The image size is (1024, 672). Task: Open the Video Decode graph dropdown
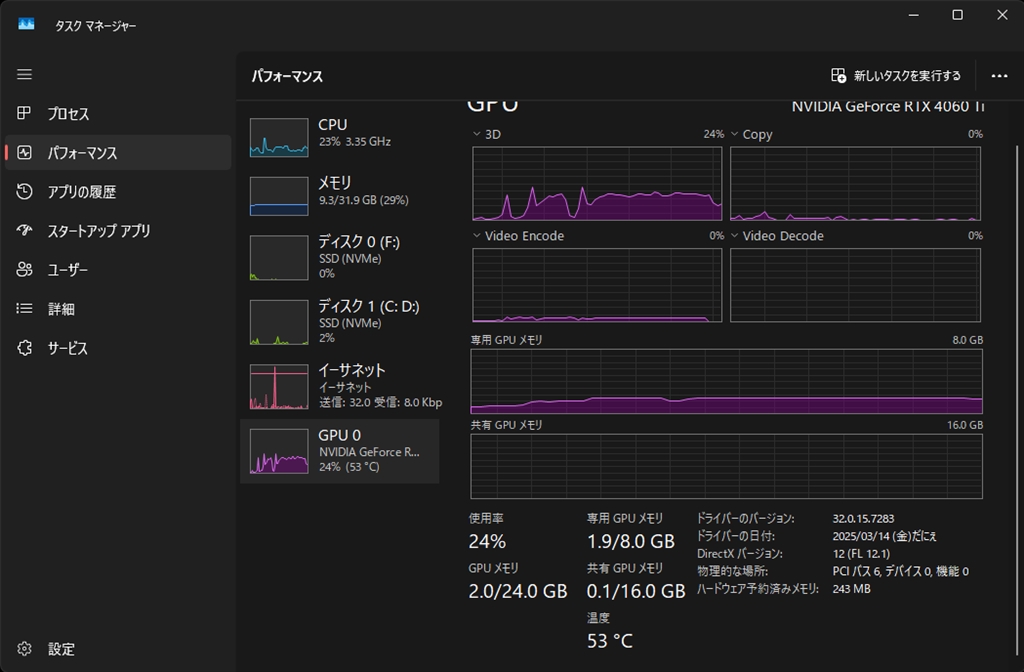pyautogui.click(x=735, y=236)
